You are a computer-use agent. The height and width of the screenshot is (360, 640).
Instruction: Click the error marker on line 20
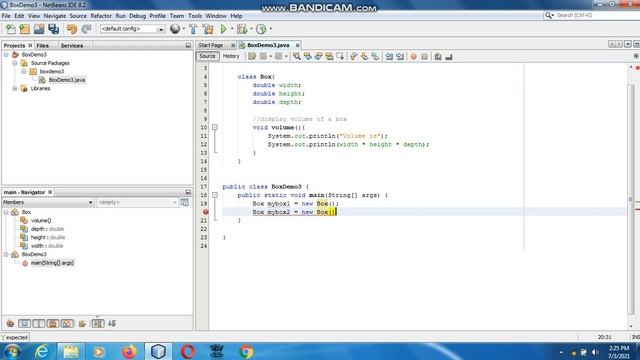coord(205,212)
